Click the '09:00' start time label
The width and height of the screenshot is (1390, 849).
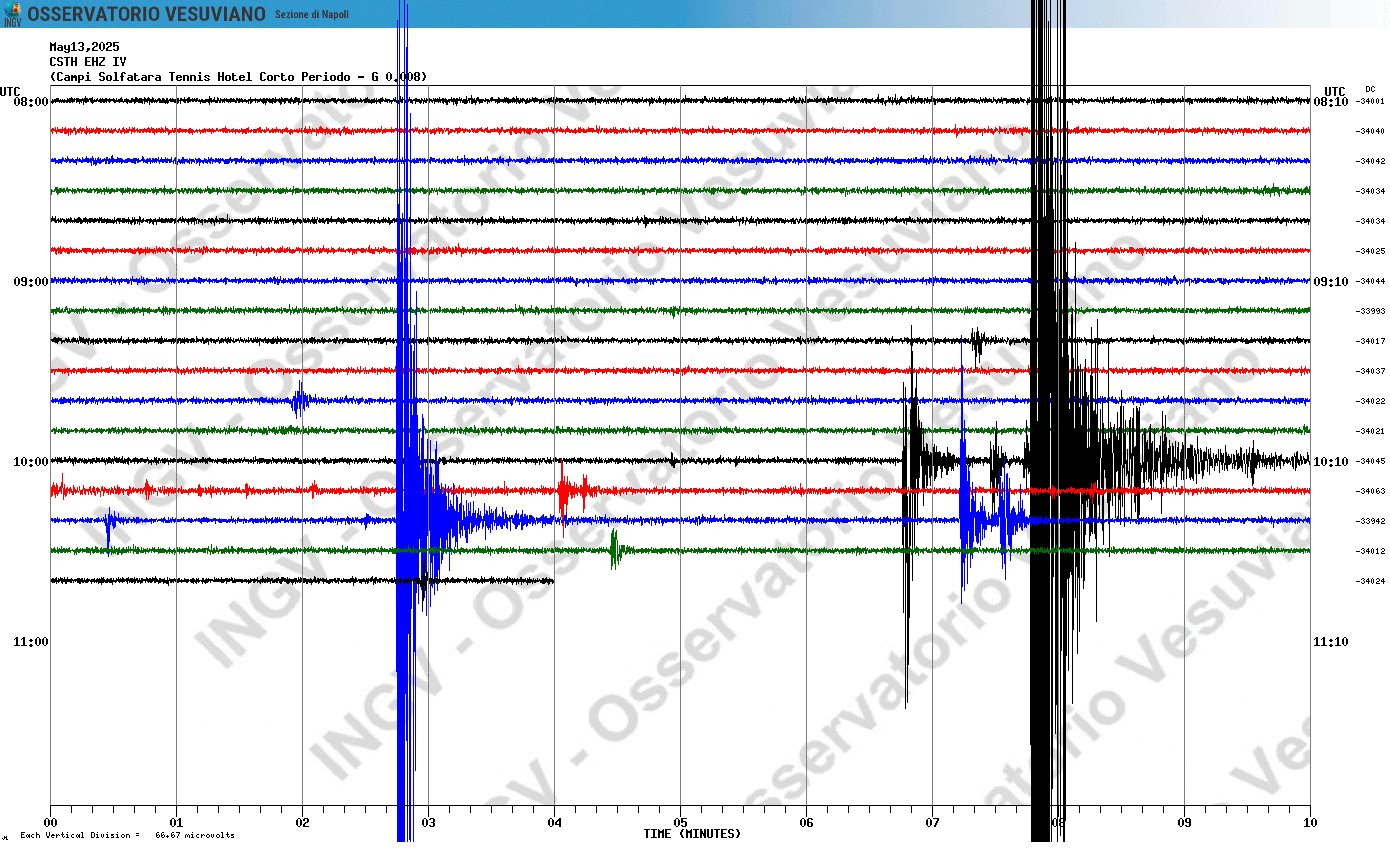(x=31, y=282)
